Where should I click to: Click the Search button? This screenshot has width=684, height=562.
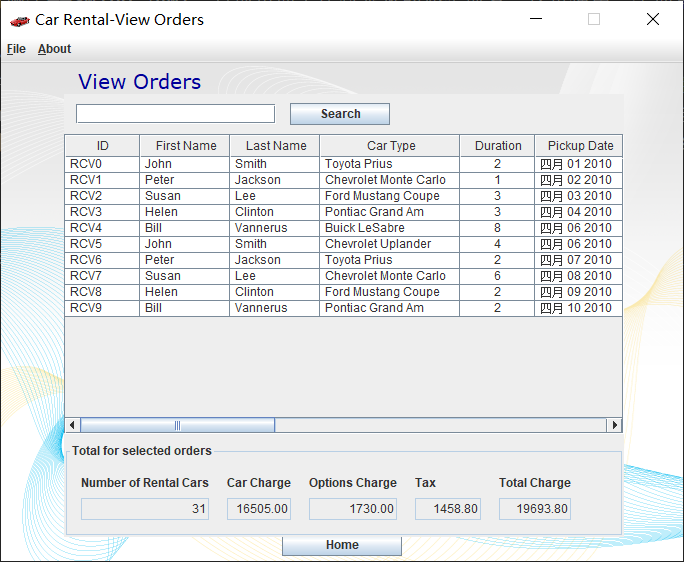[x=340, y=114]
